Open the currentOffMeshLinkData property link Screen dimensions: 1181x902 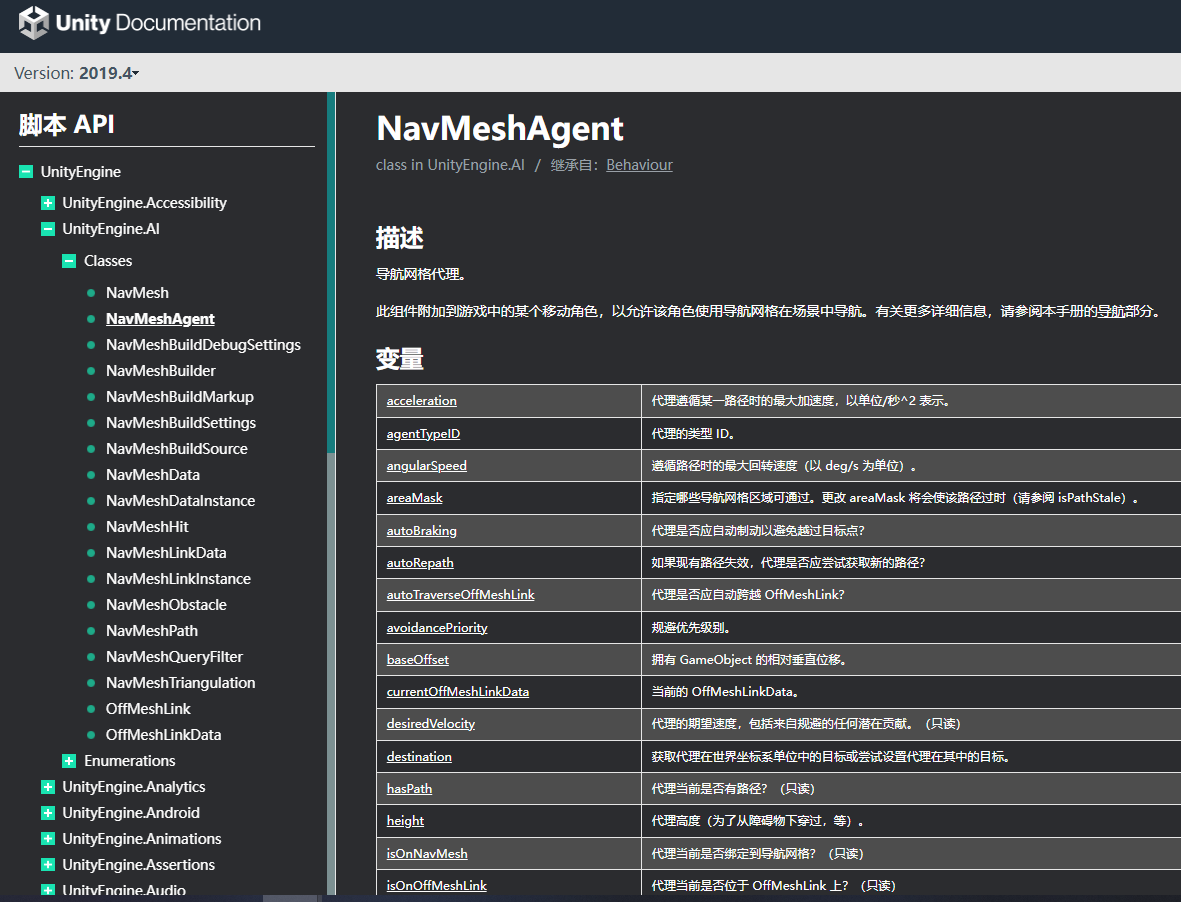click(457, 692)
